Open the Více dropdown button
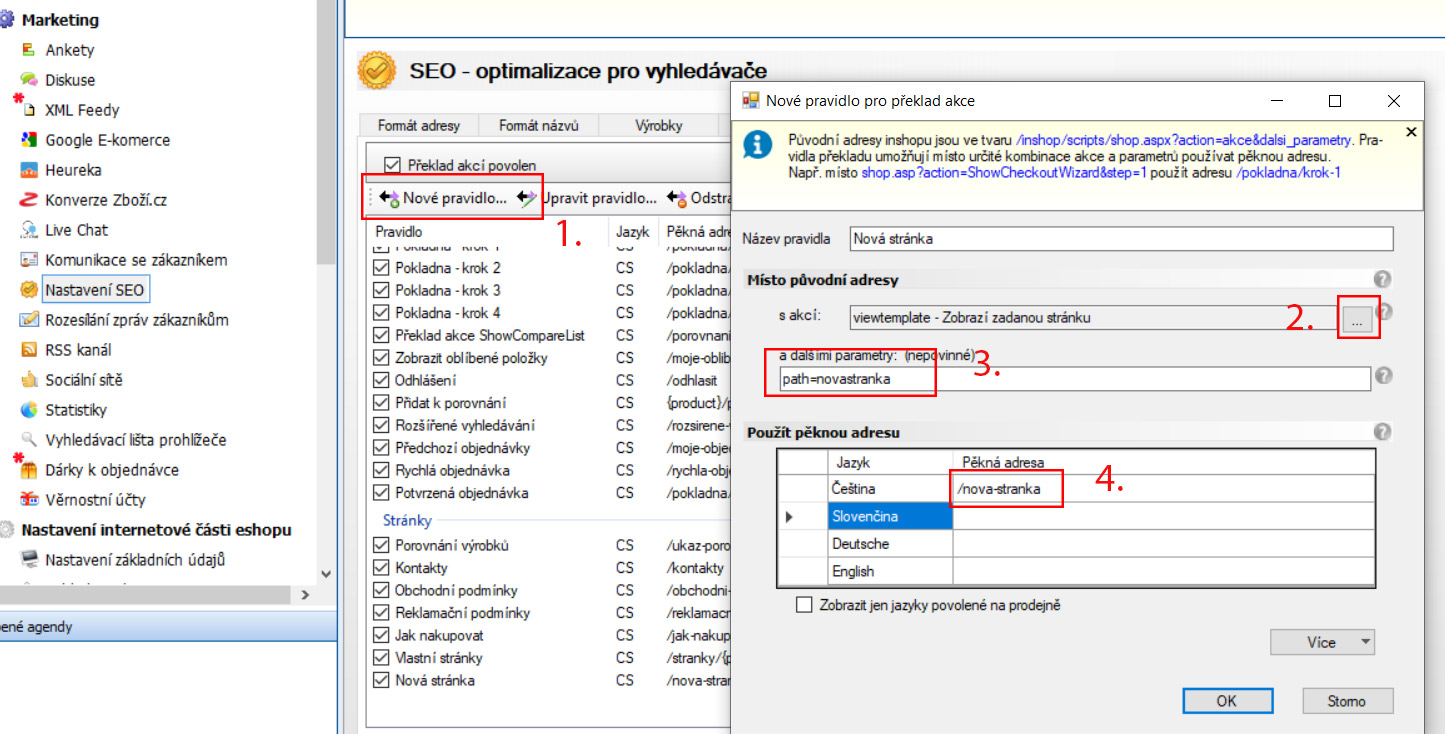The width and height of the screenshot is (1445, 734). click(x=1322, y=642)
